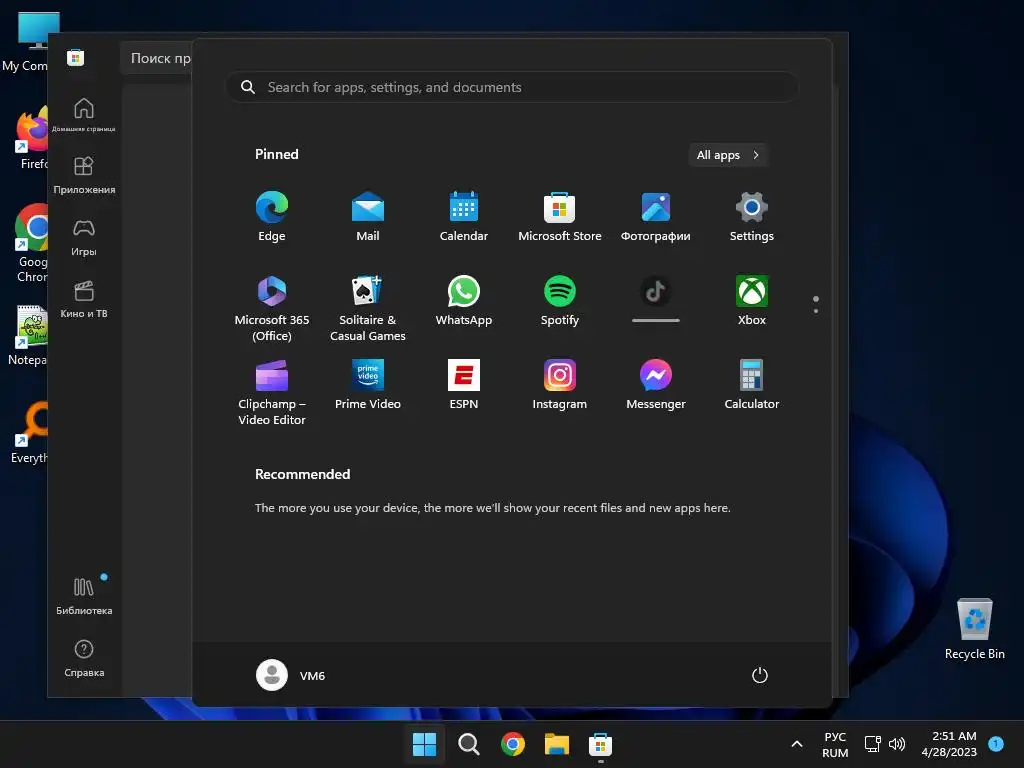The height and width of the screenshot is (768, 1024).
Task: Go to next page of pinned apps
Action: click(816, 311)
